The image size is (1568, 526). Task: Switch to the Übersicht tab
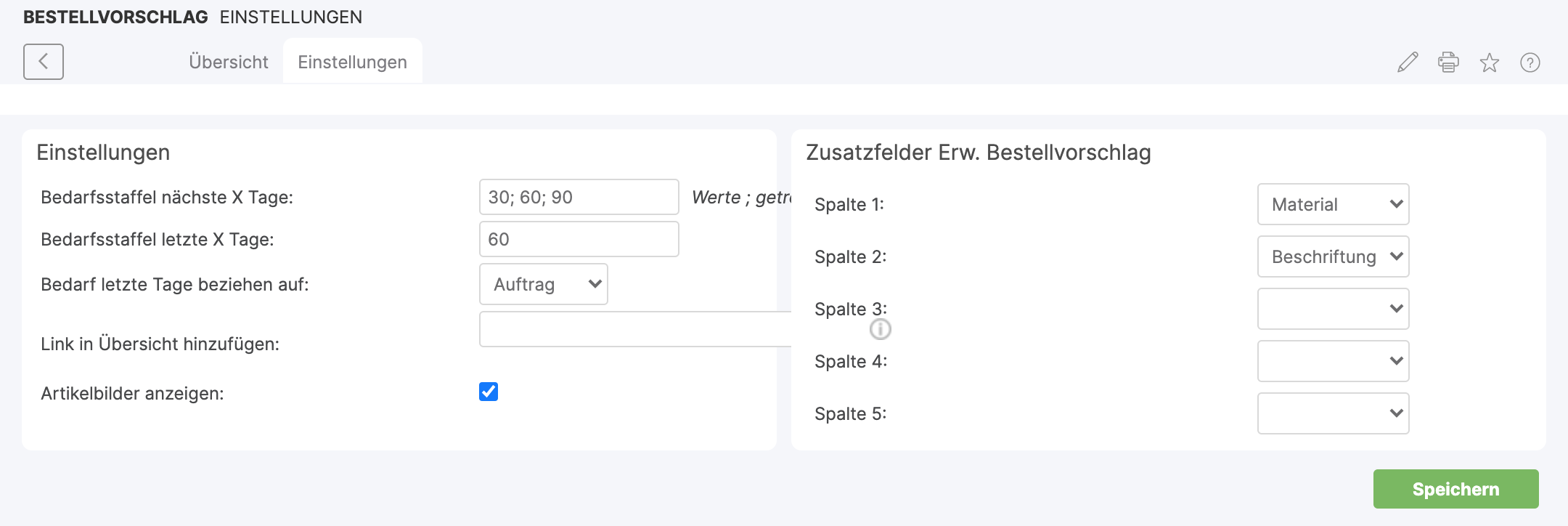229,62
